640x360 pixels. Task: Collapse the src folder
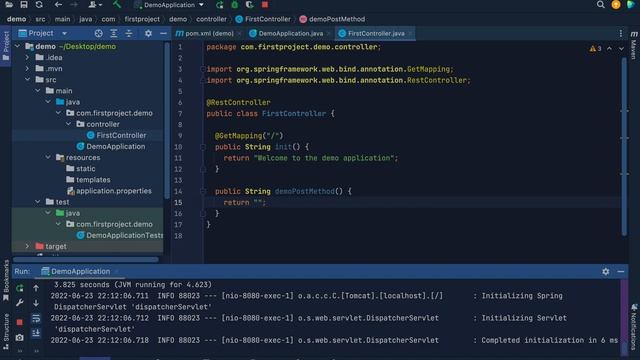pyautogui.click(x=27, y=80)
